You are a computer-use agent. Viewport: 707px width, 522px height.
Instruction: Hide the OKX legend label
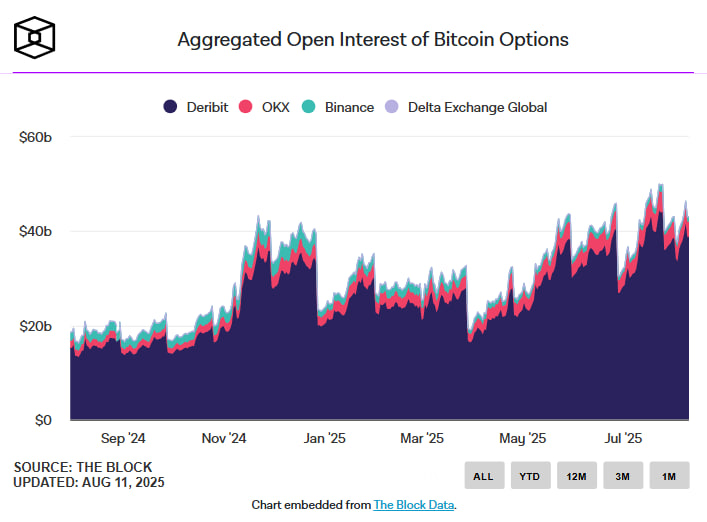275,107
